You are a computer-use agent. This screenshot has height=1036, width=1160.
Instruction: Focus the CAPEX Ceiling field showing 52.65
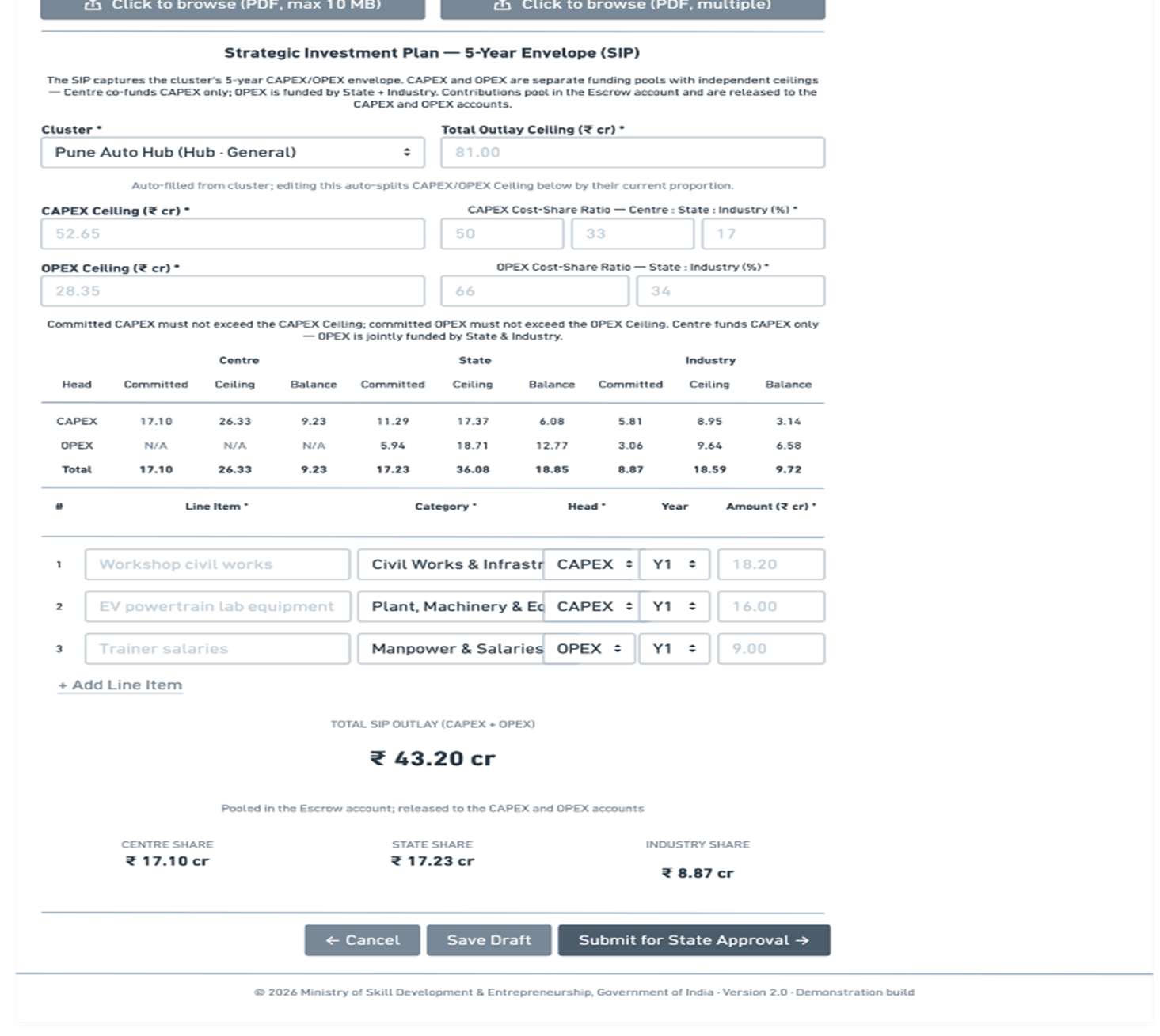click(233, 233)
